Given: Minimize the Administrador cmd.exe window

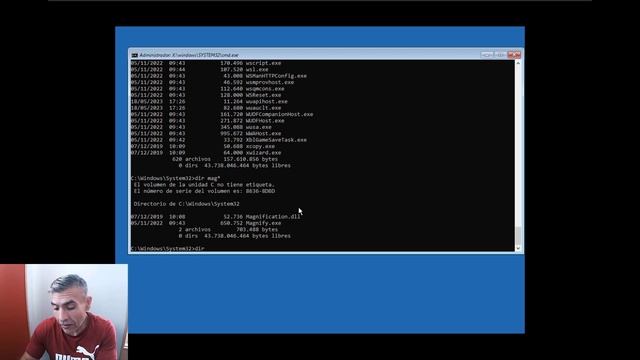Looking at the screenshot, I should point(486,55).
